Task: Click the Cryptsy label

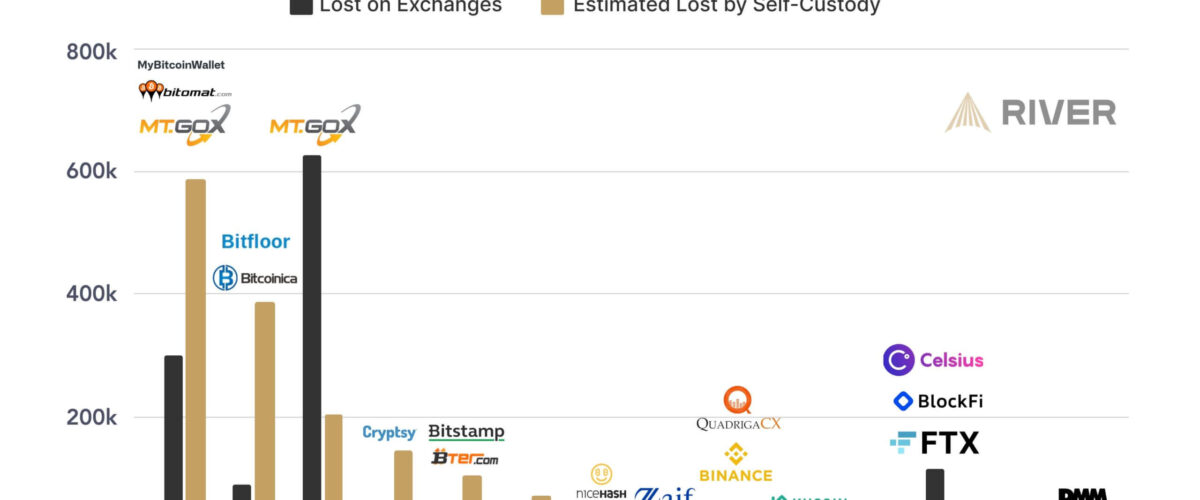Action: coord(389,433)
